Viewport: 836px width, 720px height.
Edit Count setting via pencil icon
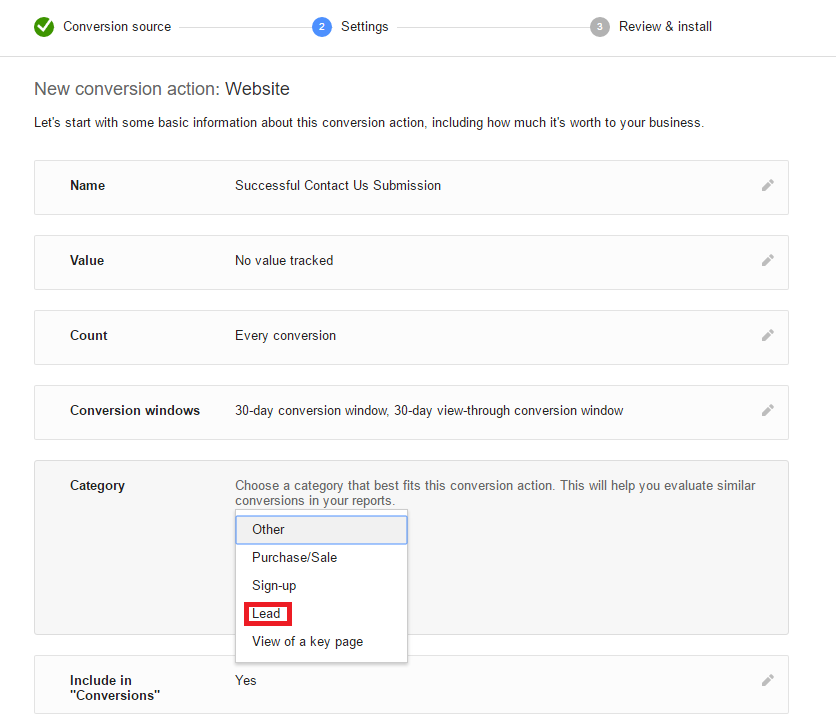click(x=767, y=335)
